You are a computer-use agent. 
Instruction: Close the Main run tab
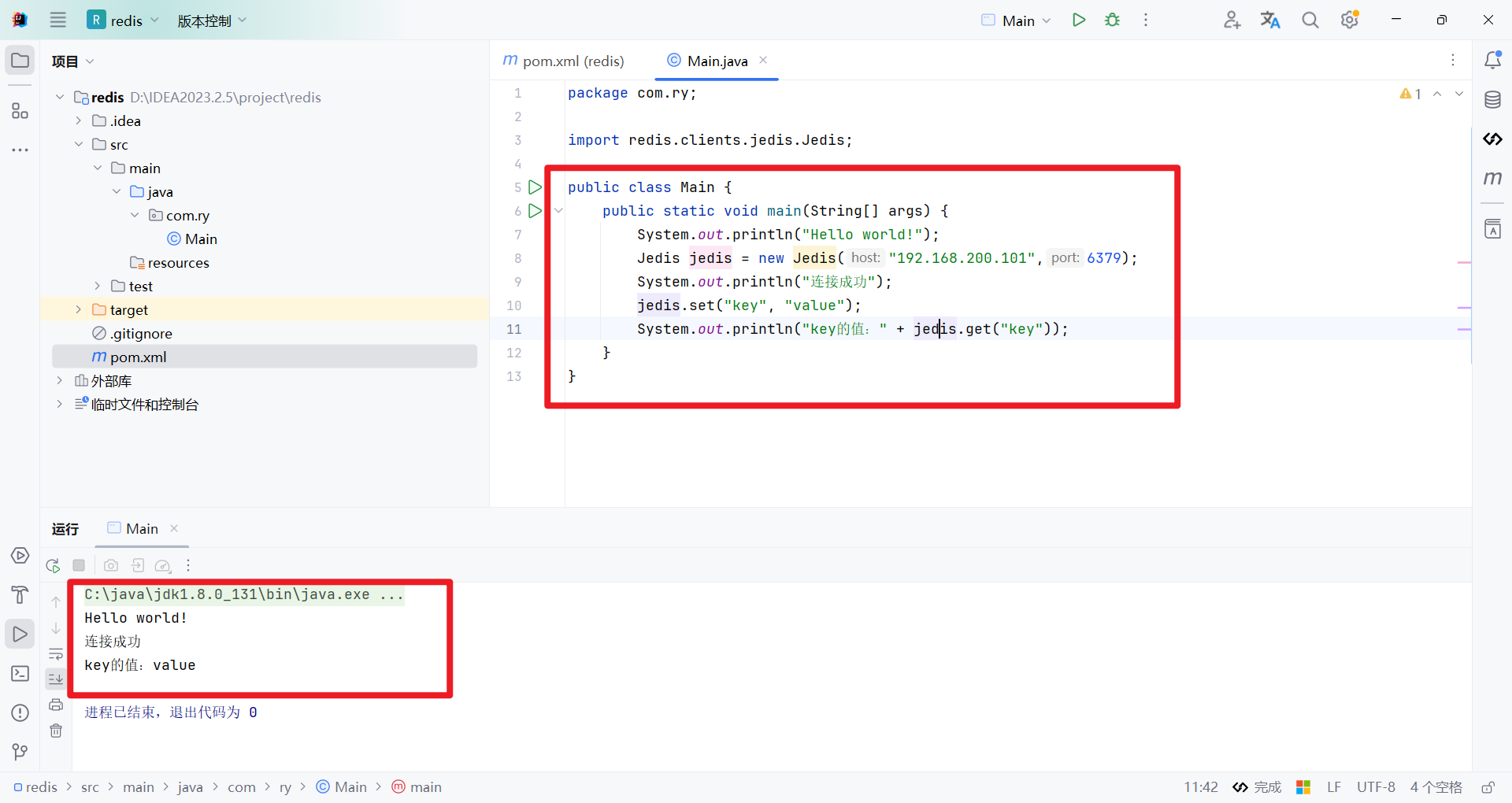[174, 528]
